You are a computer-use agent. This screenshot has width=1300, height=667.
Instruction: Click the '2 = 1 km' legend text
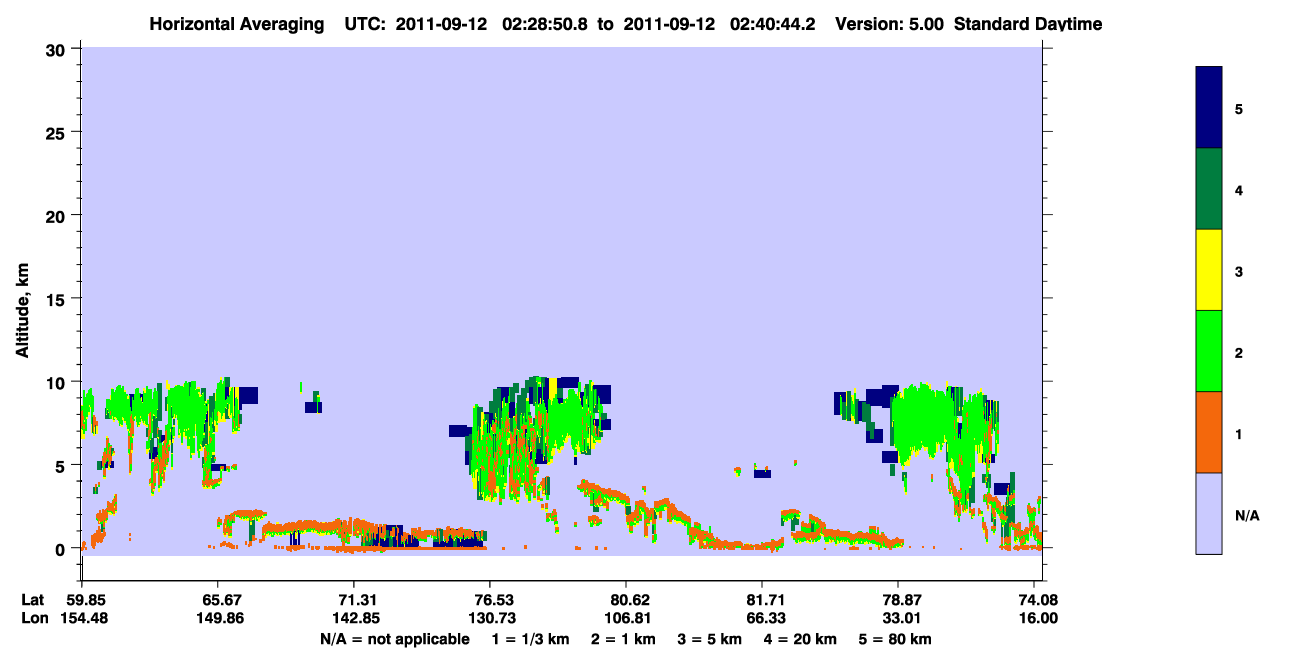tap(622, 639)
